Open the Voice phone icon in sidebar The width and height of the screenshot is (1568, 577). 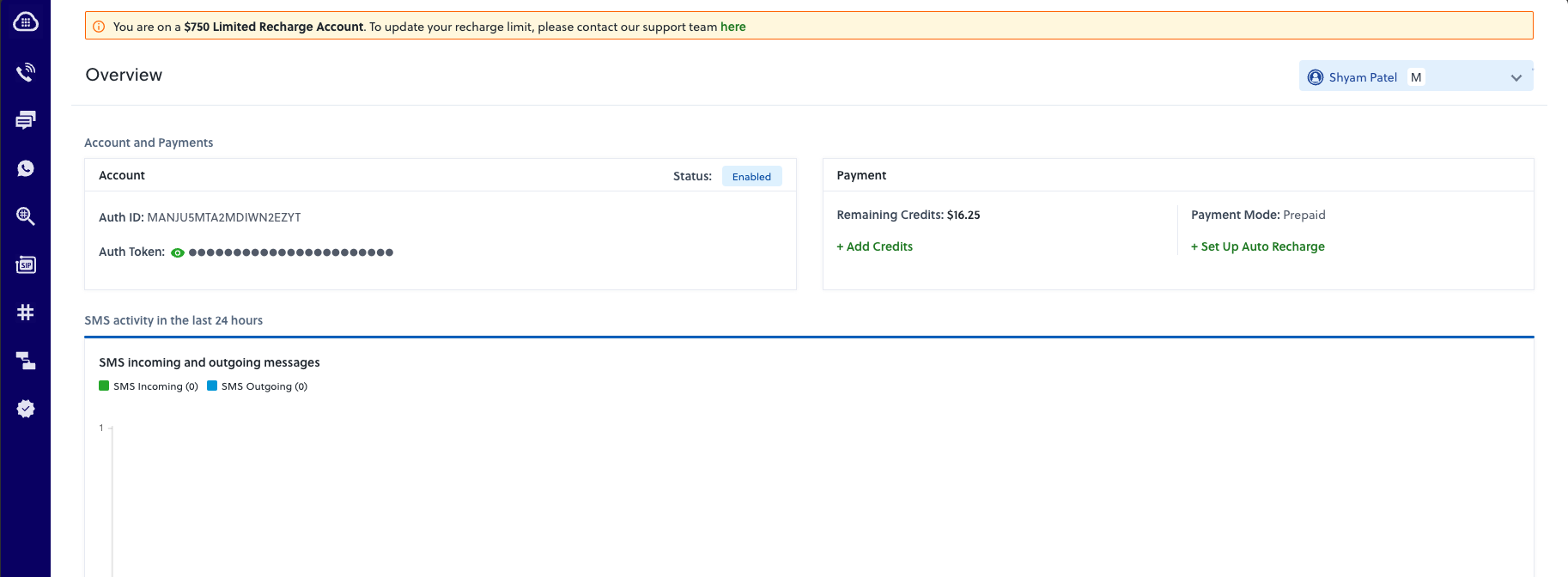[26, 72]
